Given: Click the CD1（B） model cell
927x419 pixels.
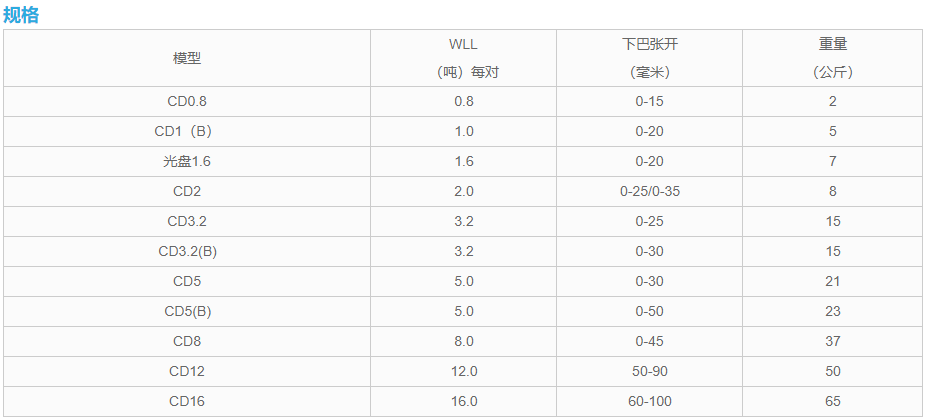Looking at the screenshot, I should point(187,131).
